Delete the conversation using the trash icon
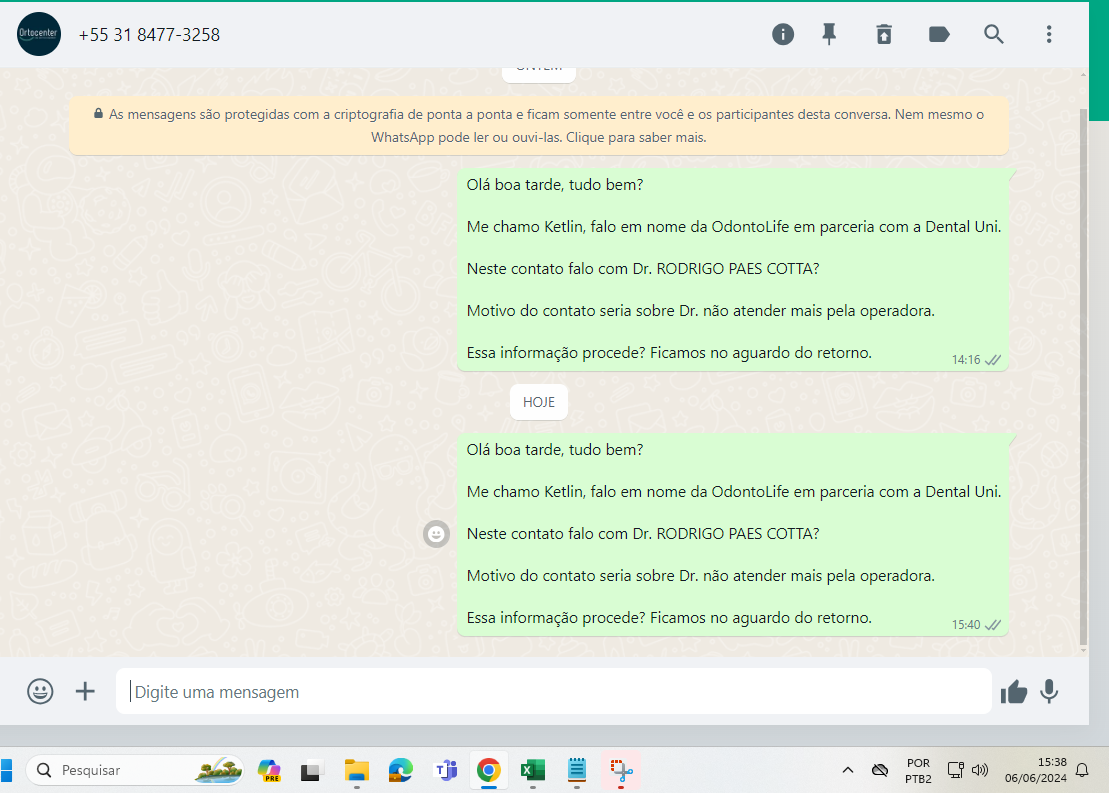The height and width of the screenshot is (793, 1109). click(x=883, y=34)
